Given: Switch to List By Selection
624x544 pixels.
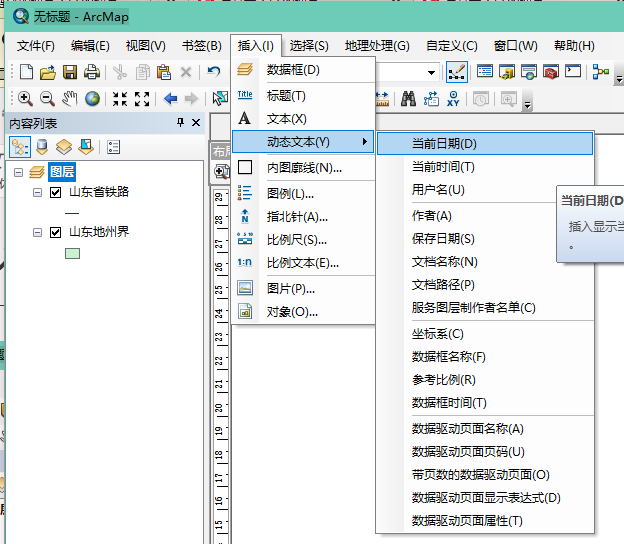Looking at the screenshot, I should click(86, 147).
